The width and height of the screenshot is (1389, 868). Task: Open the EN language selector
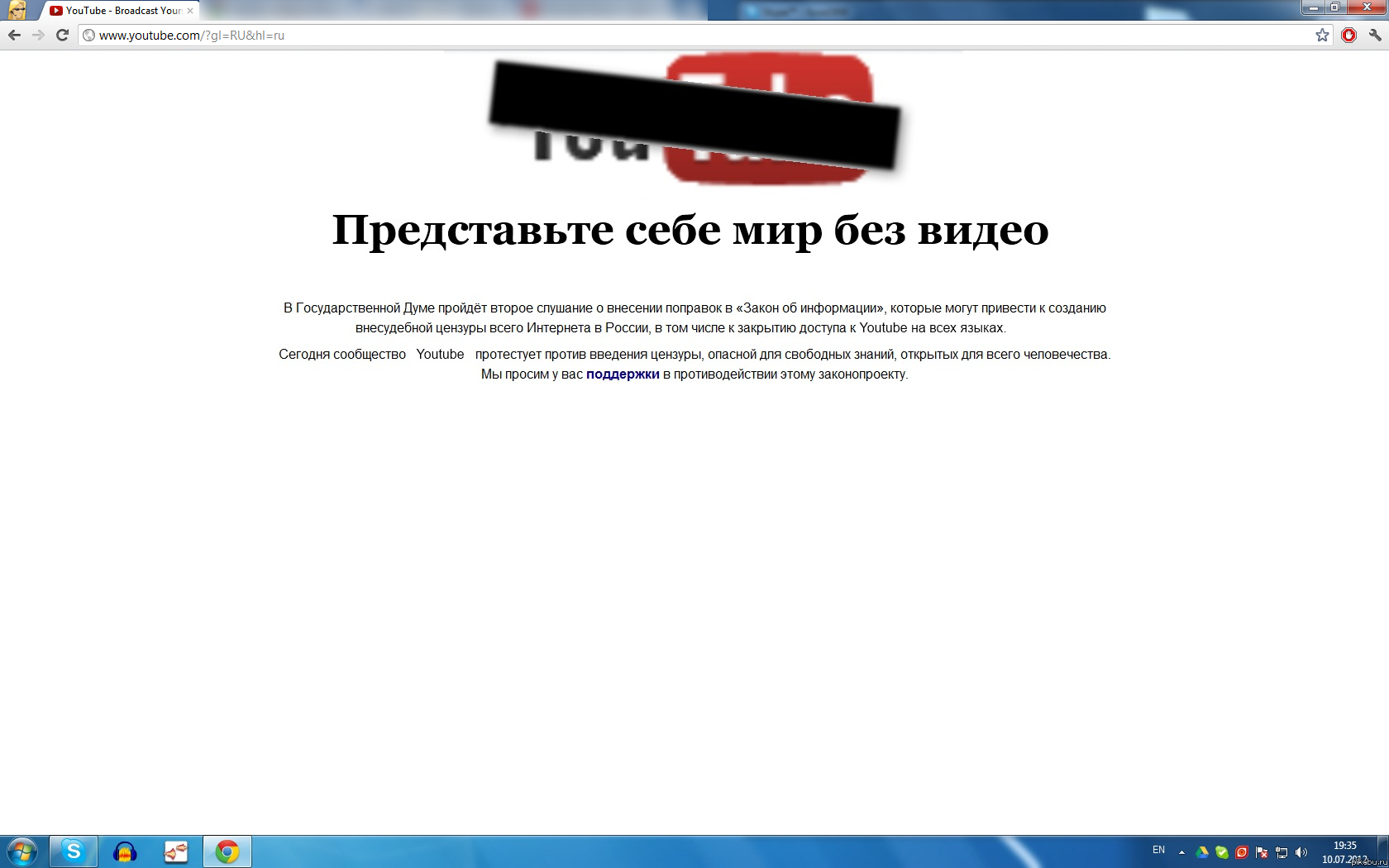pyautogui.click(x=1158, y=850)
